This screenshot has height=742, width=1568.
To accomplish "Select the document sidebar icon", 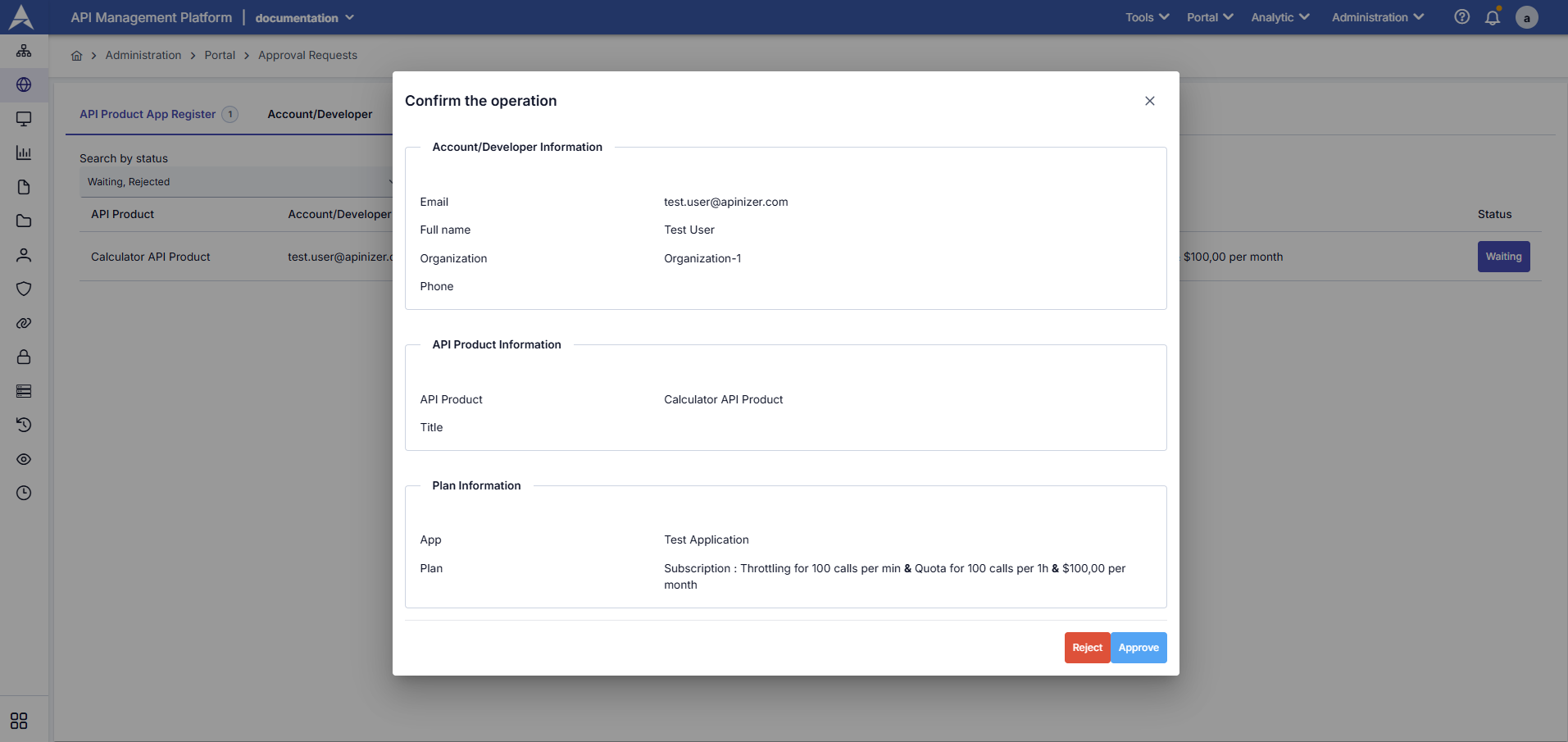I will (24, 187).
